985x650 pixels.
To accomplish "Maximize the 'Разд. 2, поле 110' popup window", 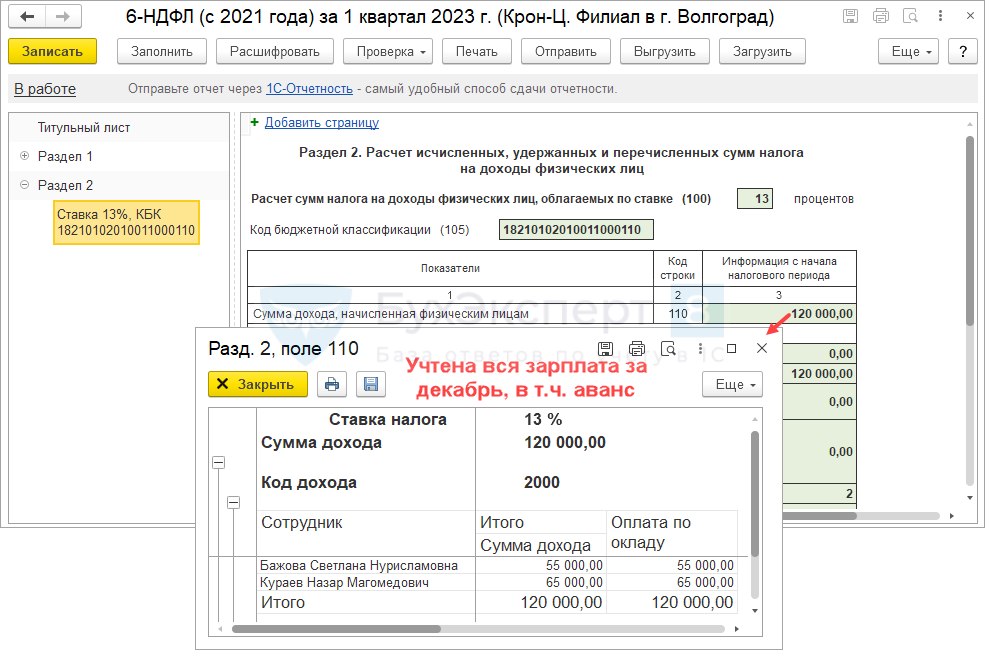I will (x=731, y=349).
